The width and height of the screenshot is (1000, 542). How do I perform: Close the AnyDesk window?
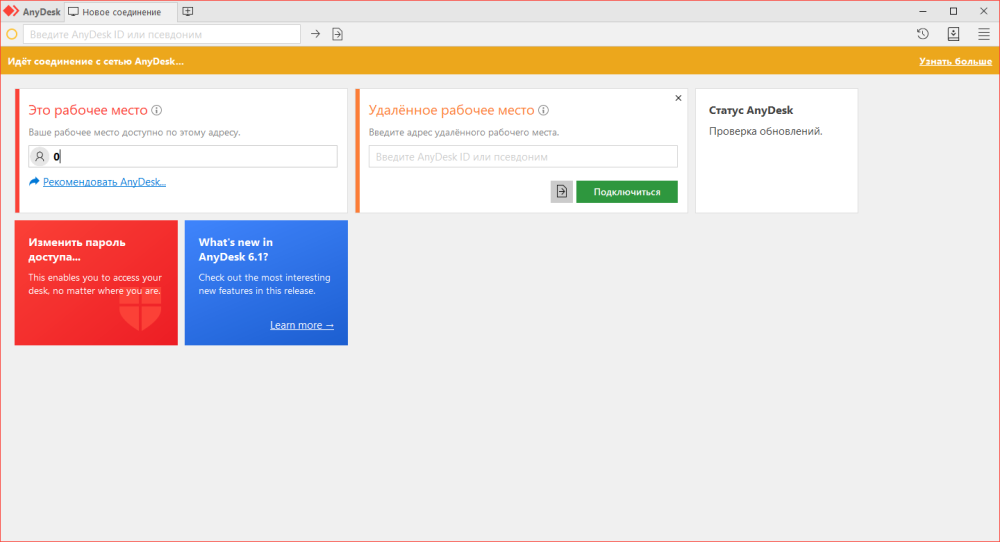(x=983, y=11)
